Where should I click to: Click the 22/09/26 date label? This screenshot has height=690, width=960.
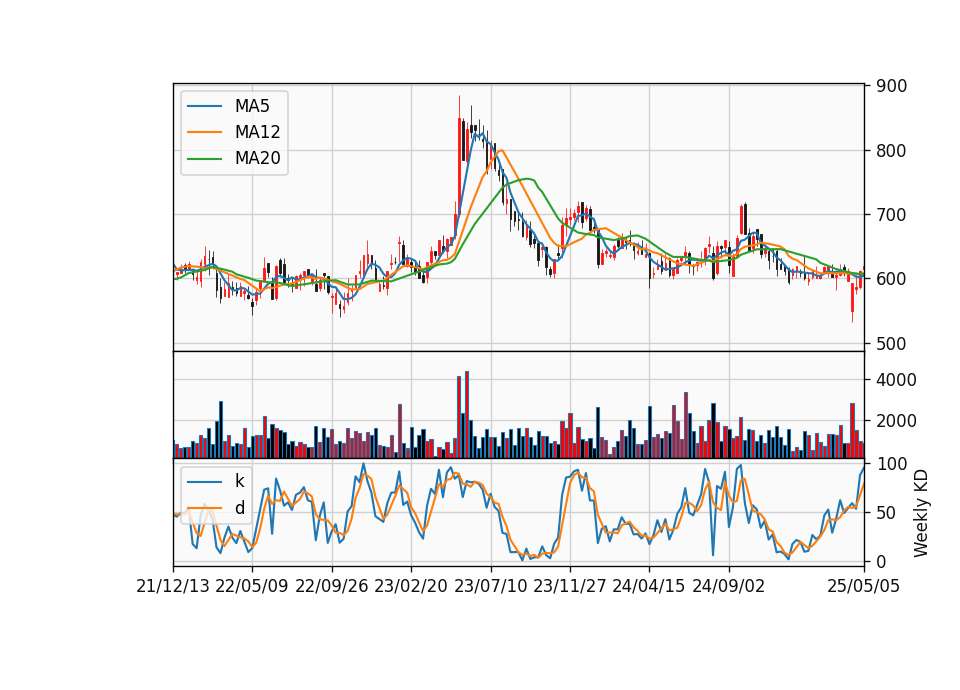tap(332, 586)
